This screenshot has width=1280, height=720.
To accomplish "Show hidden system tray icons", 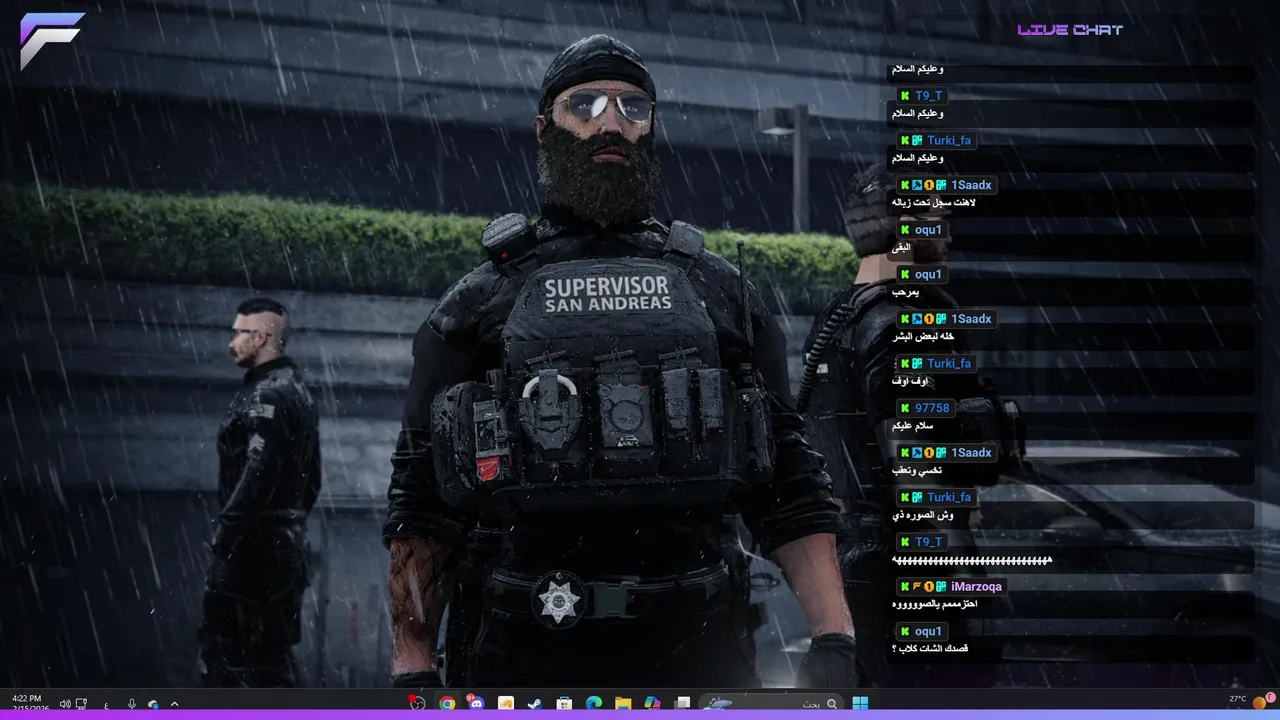I will point(174,704).
